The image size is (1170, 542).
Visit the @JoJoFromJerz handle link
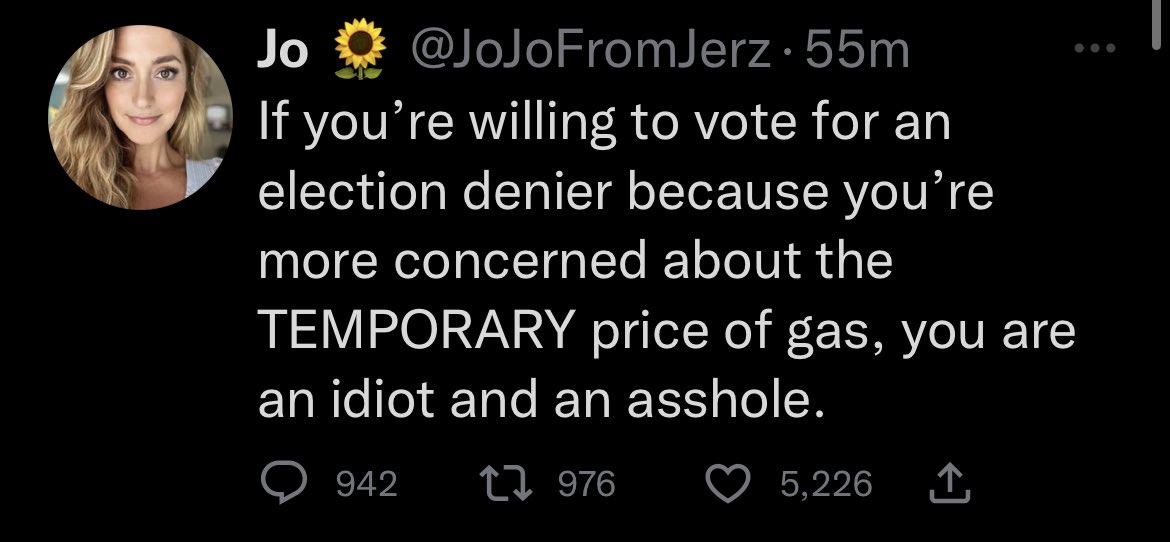(588, 52)
